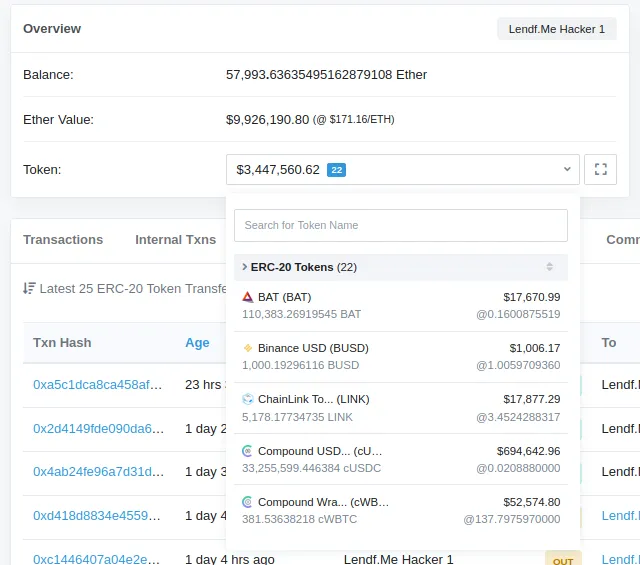Open transaction 0xd418d8834e4559…
The width and height of the screenshot is (640, 565).
(97, 516)
